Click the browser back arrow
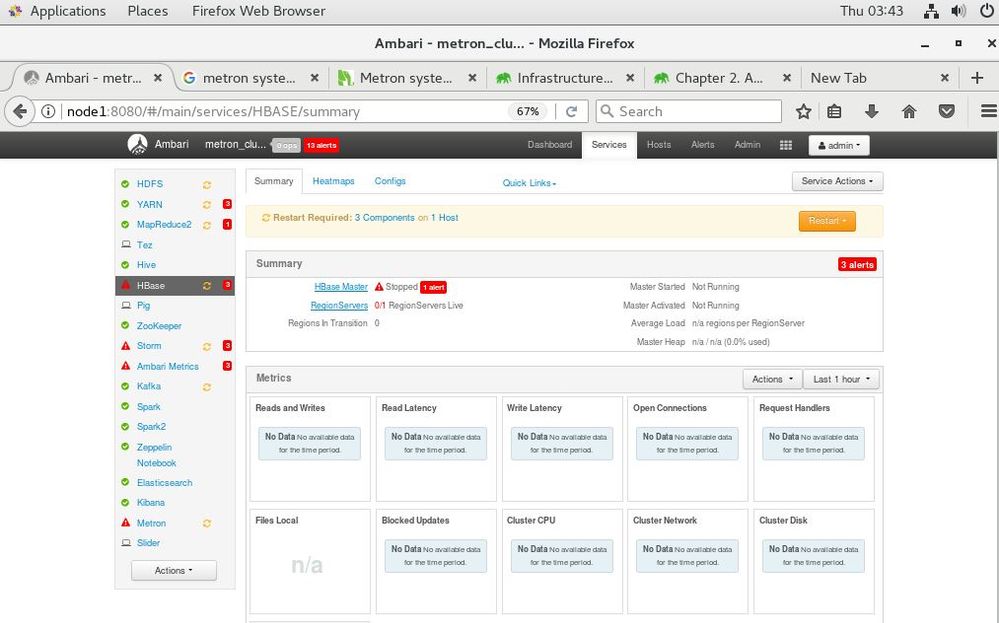The width and height of the screenshot is (999, 623). (20, 111)
